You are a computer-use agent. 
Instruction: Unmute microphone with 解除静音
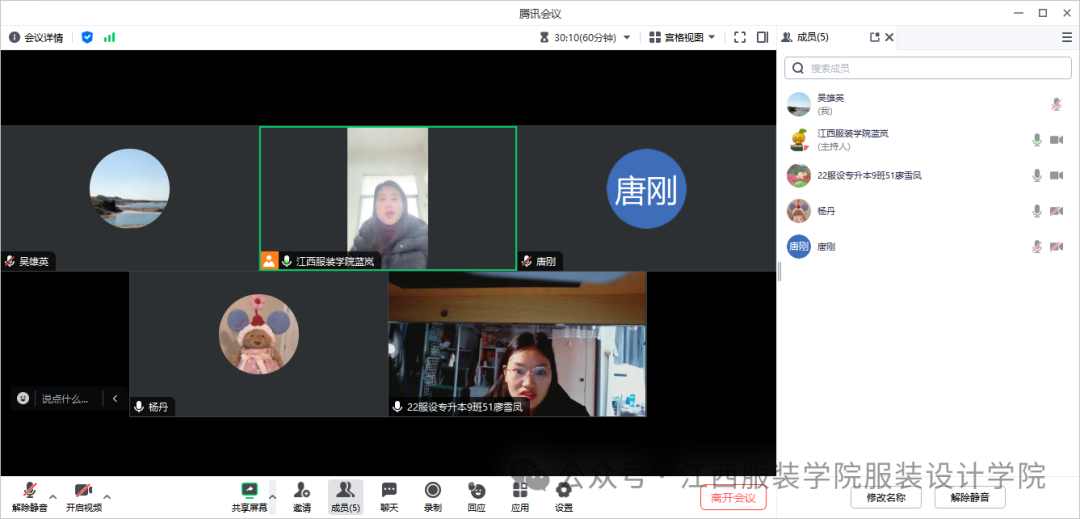30,495
